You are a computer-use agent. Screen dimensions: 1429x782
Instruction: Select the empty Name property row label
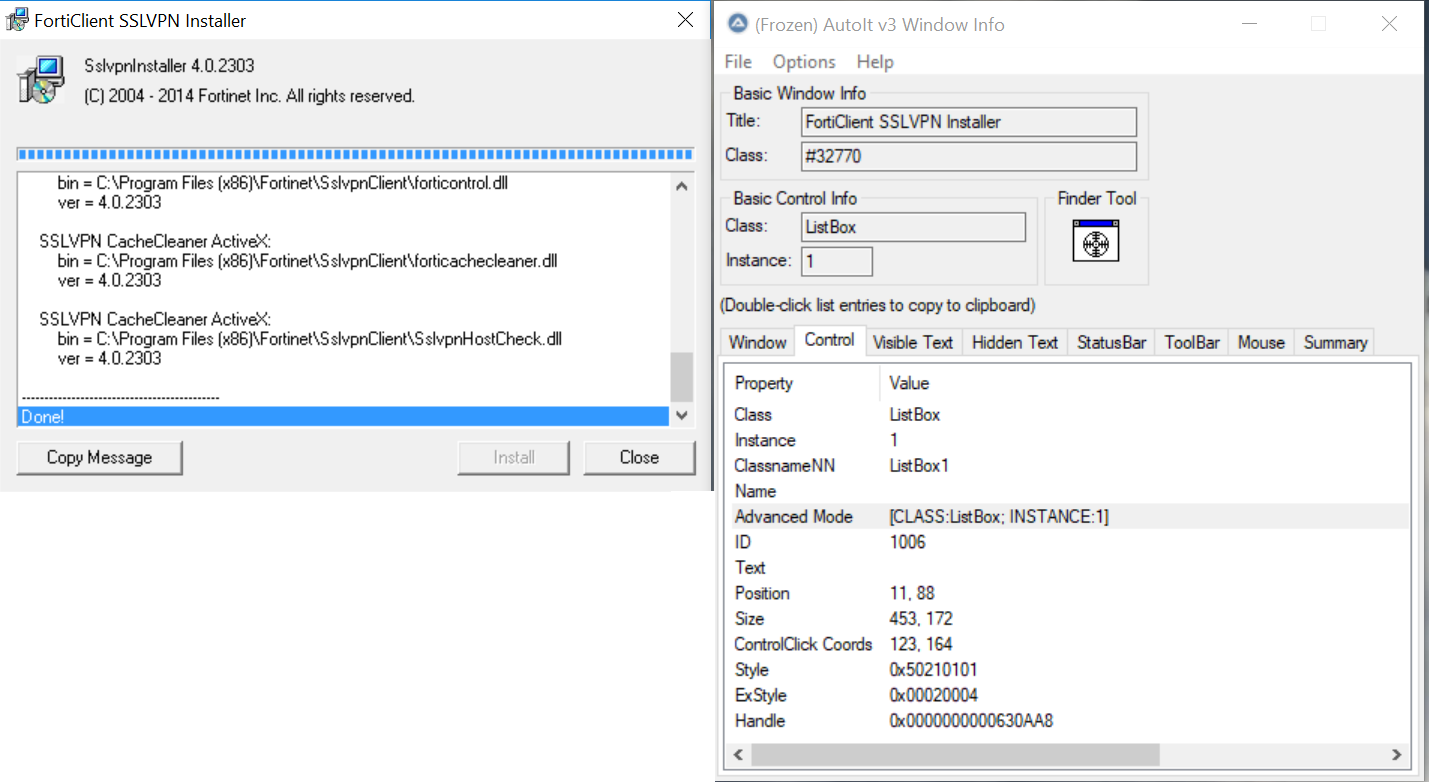[755, 491]
